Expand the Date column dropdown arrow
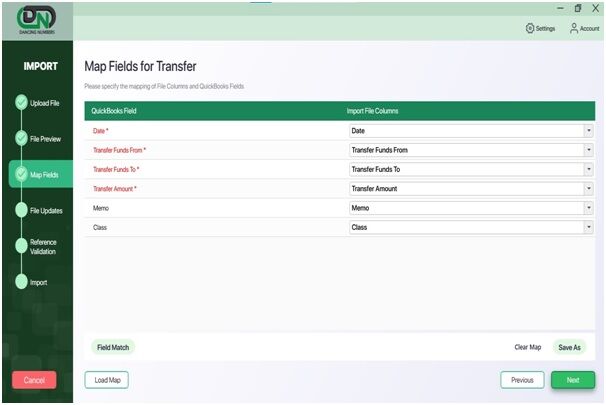Viewport: 606px width, 405px height. 588,131
